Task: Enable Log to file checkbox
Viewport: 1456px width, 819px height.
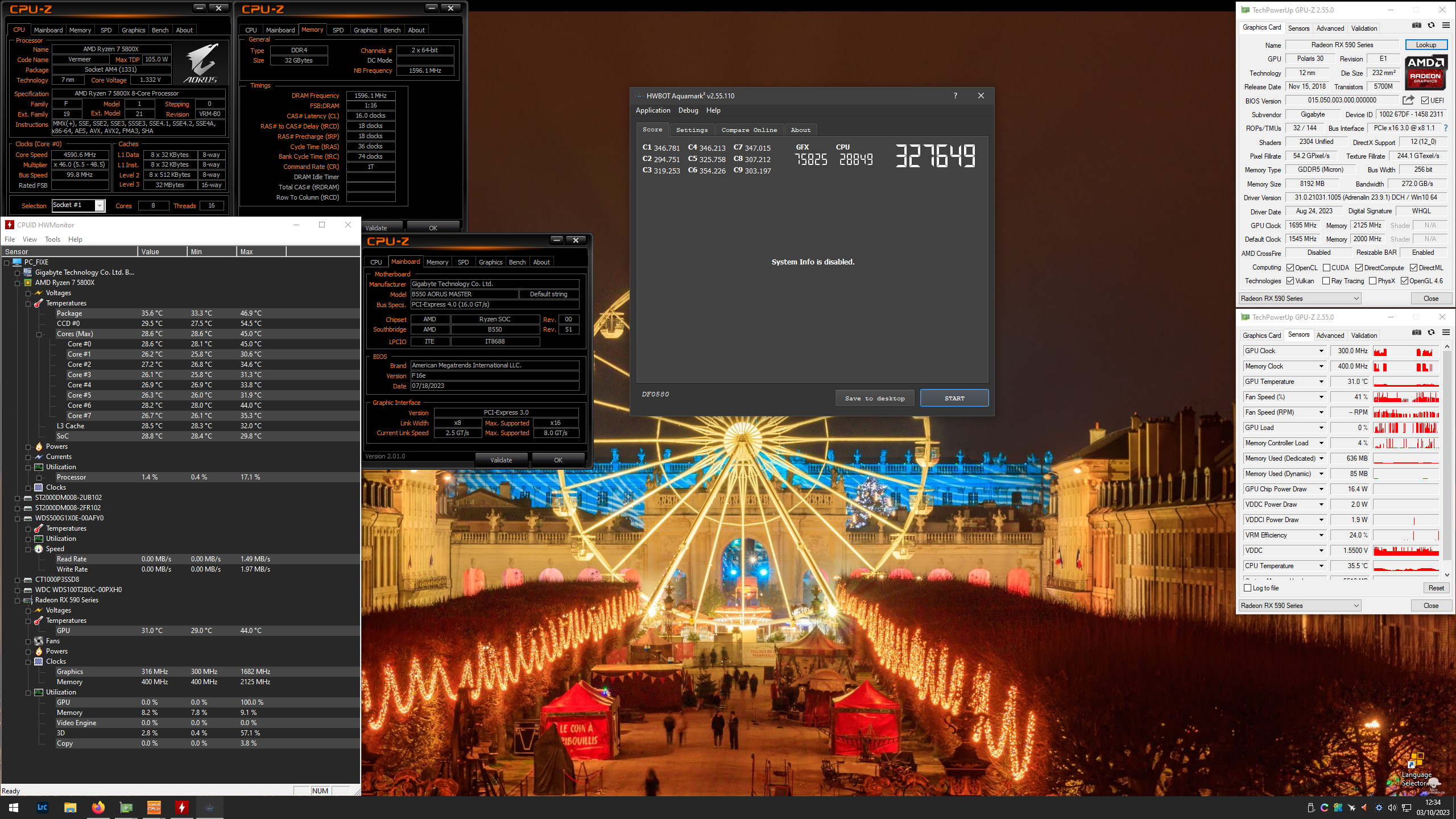Action: point(1248,588)
